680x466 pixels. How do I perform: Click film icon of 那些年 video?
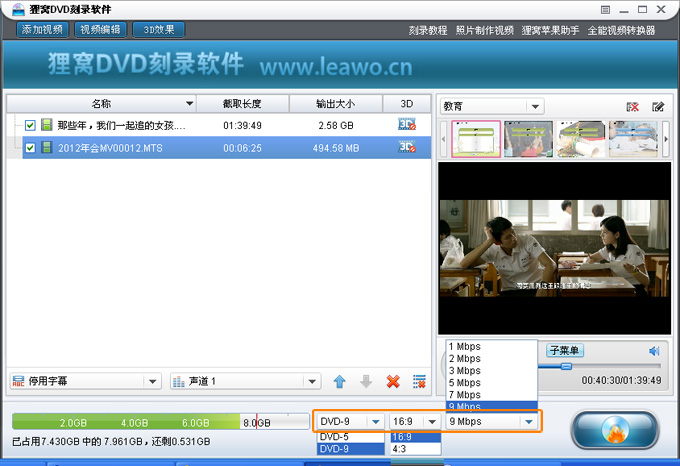coord(46,125)
